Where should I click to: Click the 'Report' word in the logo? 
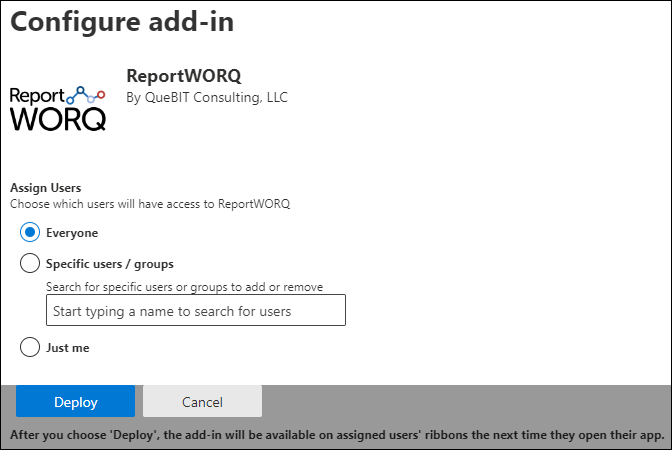click(36, 96)
